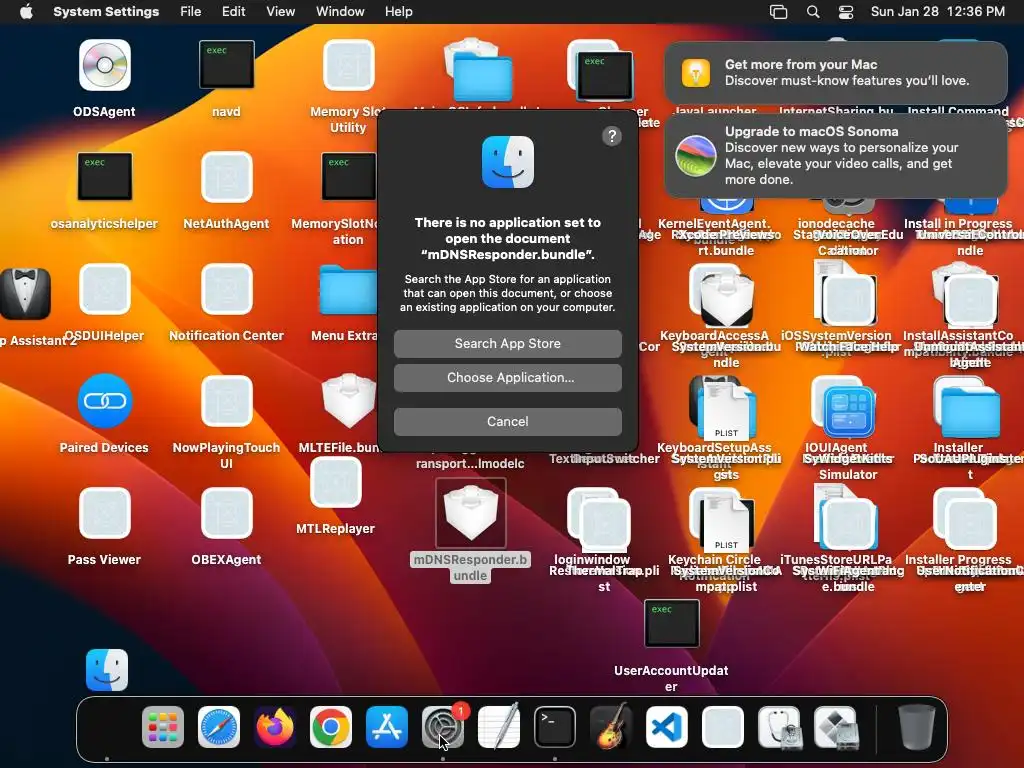Viewport: 1024px width, 768px height.
Task: Select the mDNSResponder.bundle icon
Action: 470,513
